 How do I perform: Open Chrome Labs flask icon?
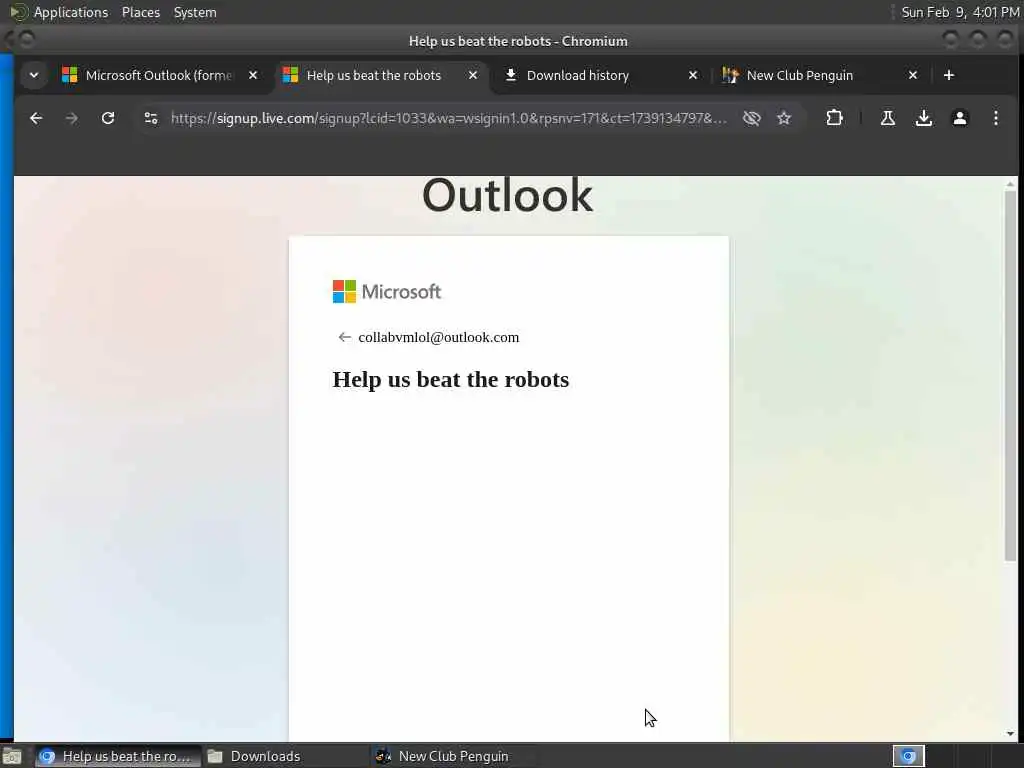[888, 118]
